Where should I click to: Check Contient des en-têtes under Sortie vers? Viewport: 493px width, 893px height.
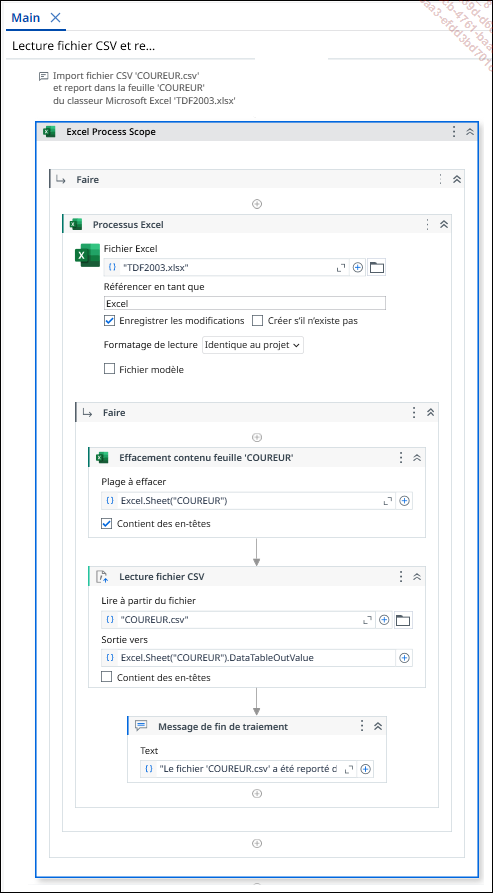tap(106, 677)
